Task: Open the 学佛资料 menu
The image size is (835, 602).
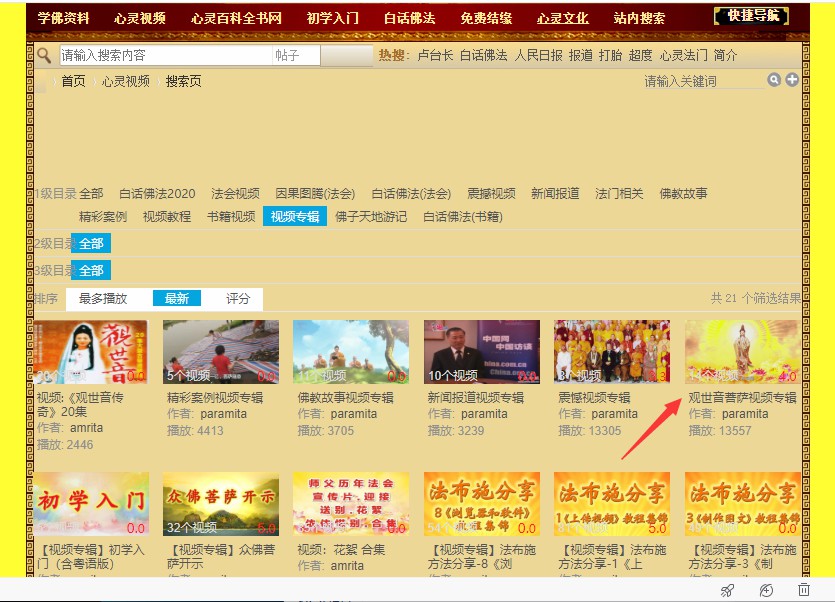Action: 63,18
